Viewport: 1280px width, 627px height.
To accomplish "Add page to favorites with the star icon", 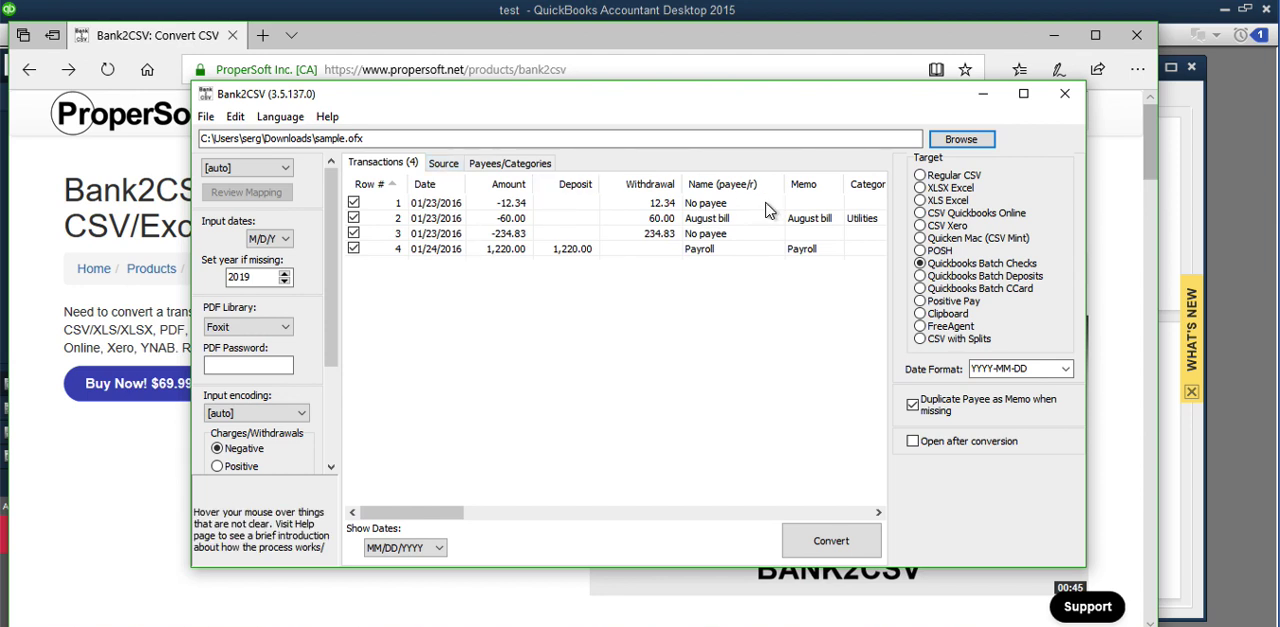I will 965,70.
